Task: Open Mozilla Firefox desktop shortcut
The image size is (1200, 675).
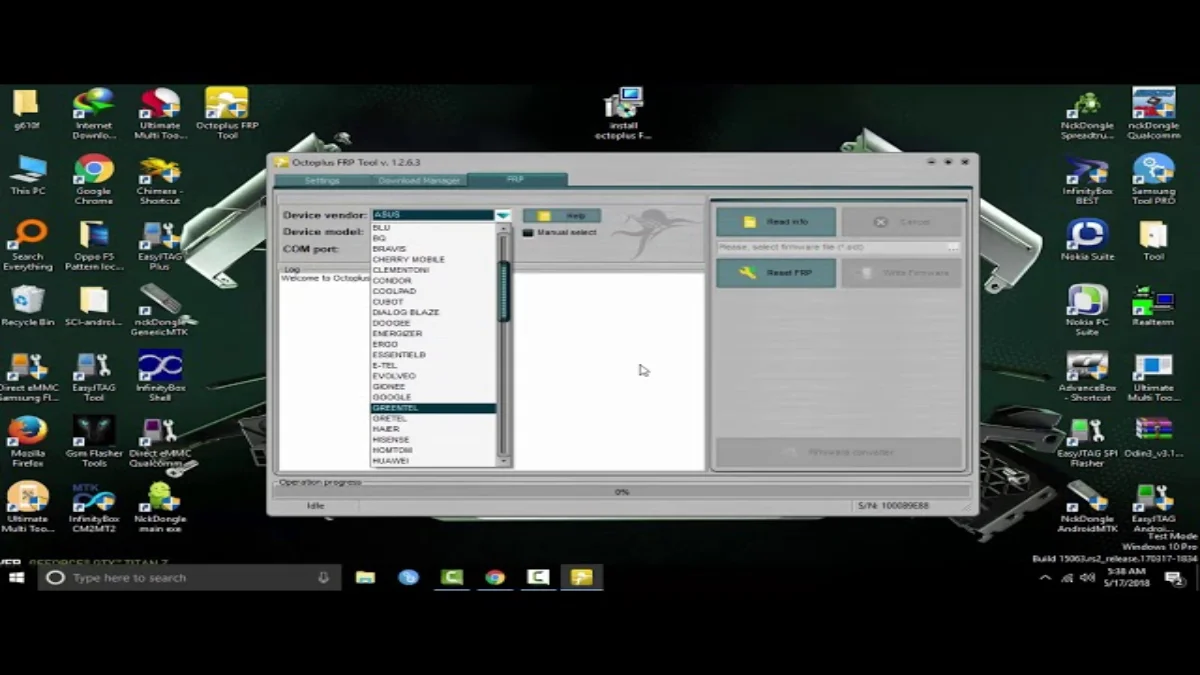Action: pyautogui.click(x=27, y=443)
